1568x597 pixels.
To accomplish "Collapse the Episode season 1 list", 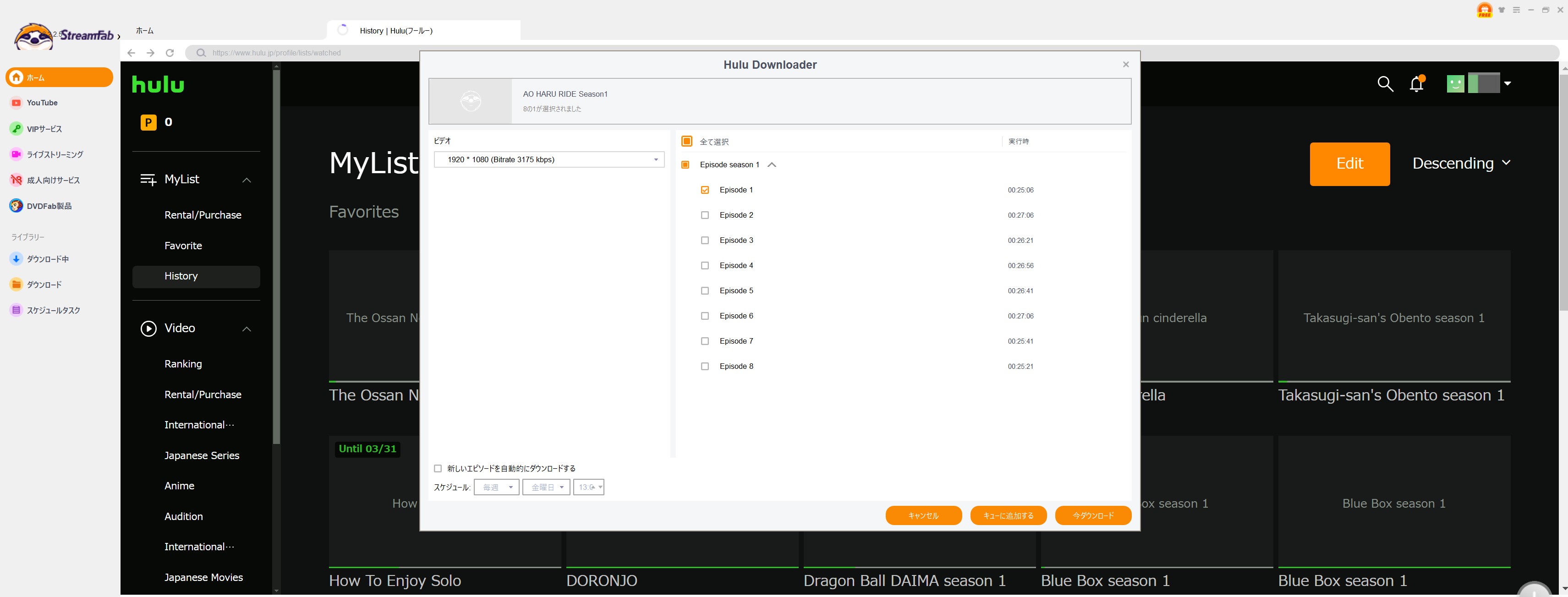I will [x=772, y=165].
